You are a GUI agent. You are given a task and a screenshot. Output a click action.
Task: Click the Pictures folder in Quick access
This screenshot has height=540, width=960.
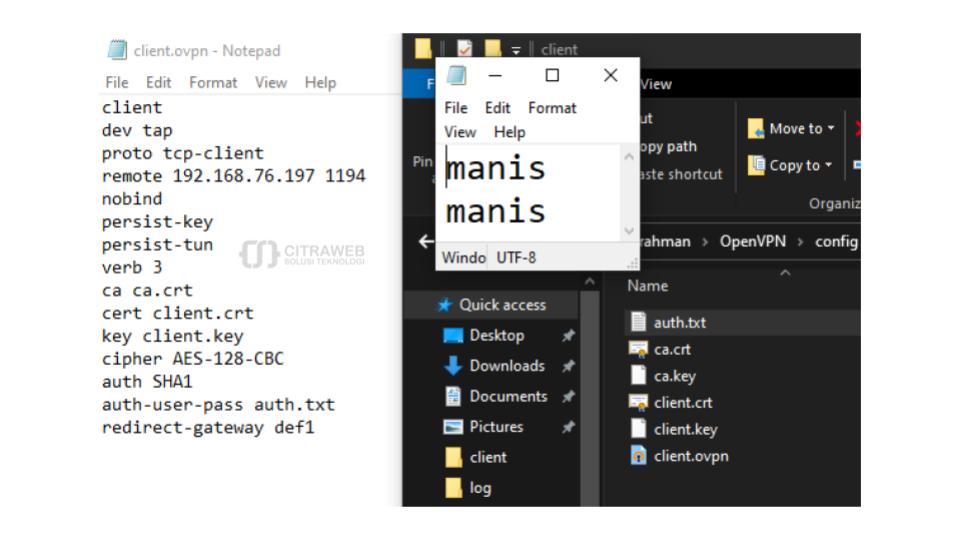[496, 427]
